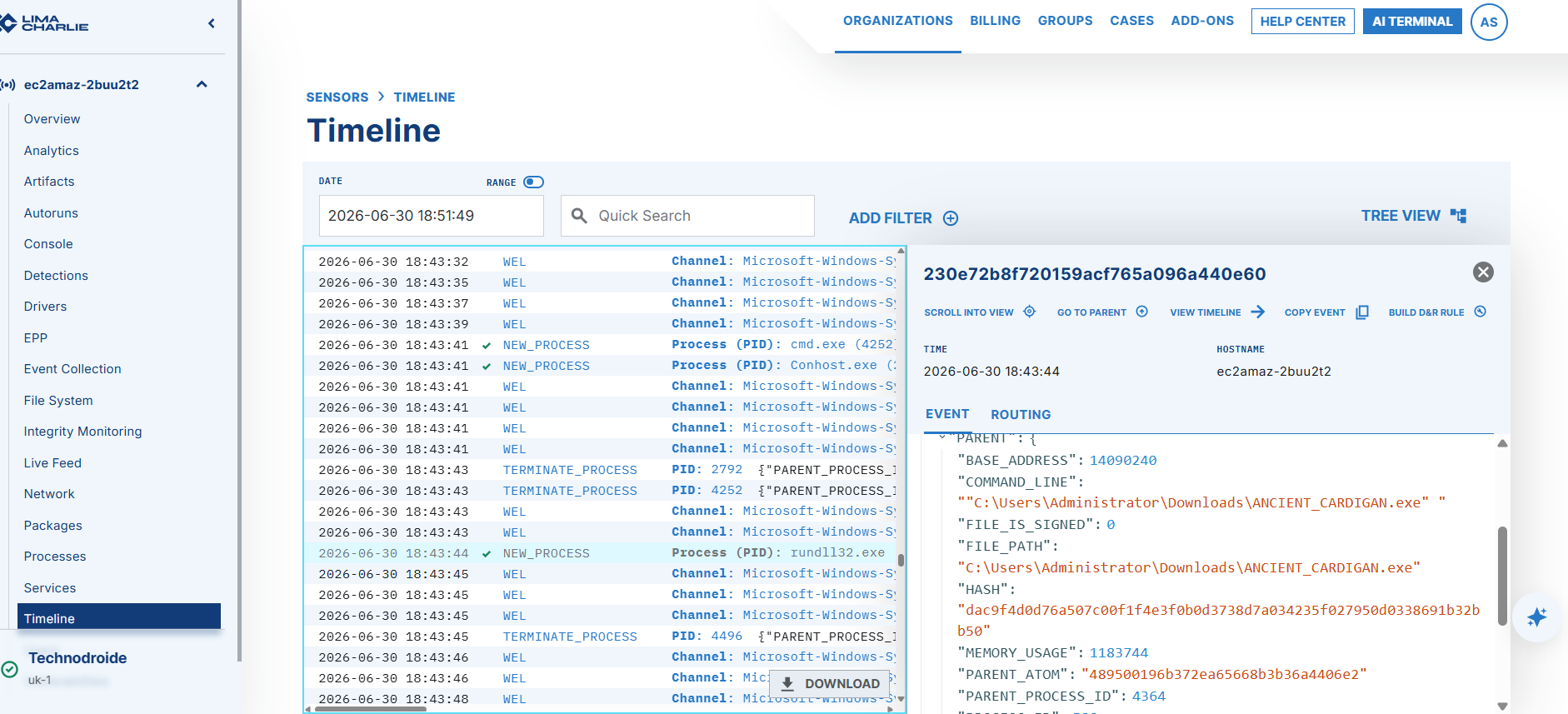Go to Artifacts
This screenshot has width=1568, height=714.
[x=49, y=182]
